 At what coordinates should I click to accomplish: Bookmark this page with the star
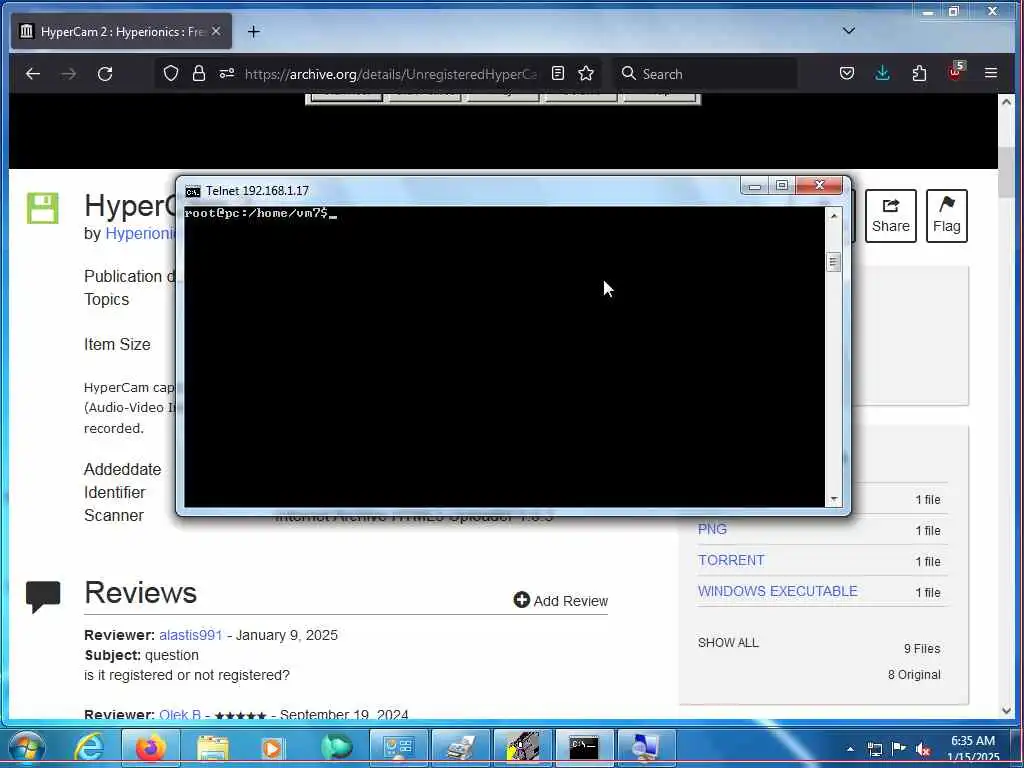586,74
